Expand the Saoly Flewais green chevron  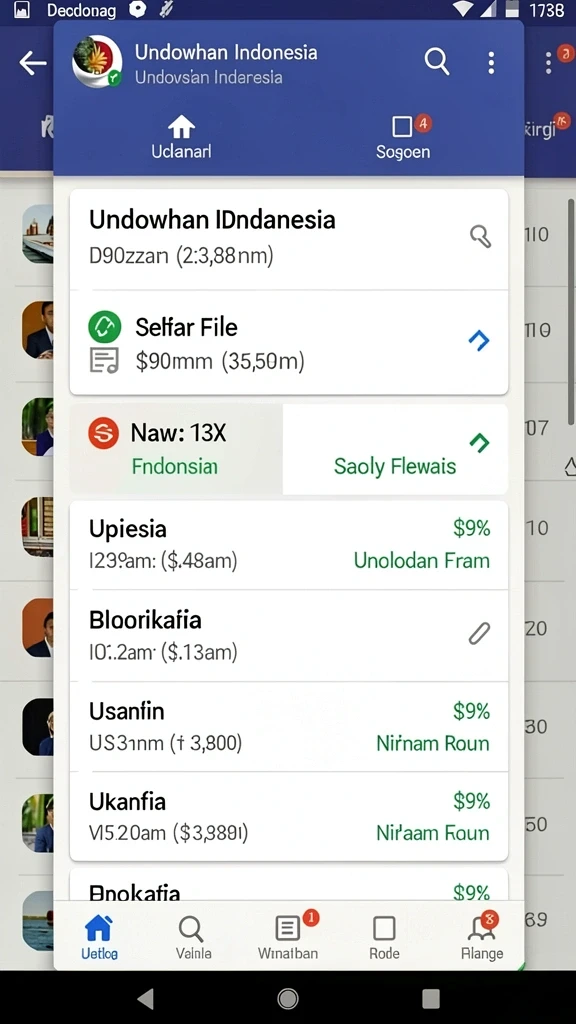pos(479,442)
